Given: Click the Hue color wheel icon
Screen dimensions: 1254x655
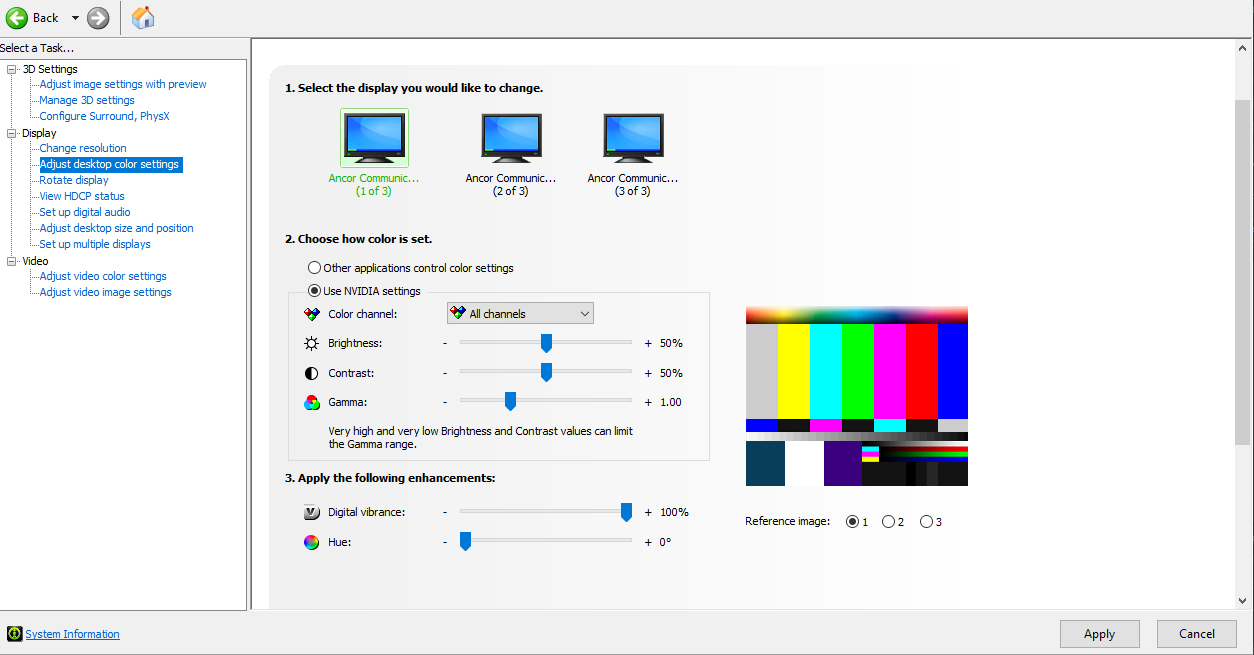Looking at the screenshot, I should coord(311,542).
